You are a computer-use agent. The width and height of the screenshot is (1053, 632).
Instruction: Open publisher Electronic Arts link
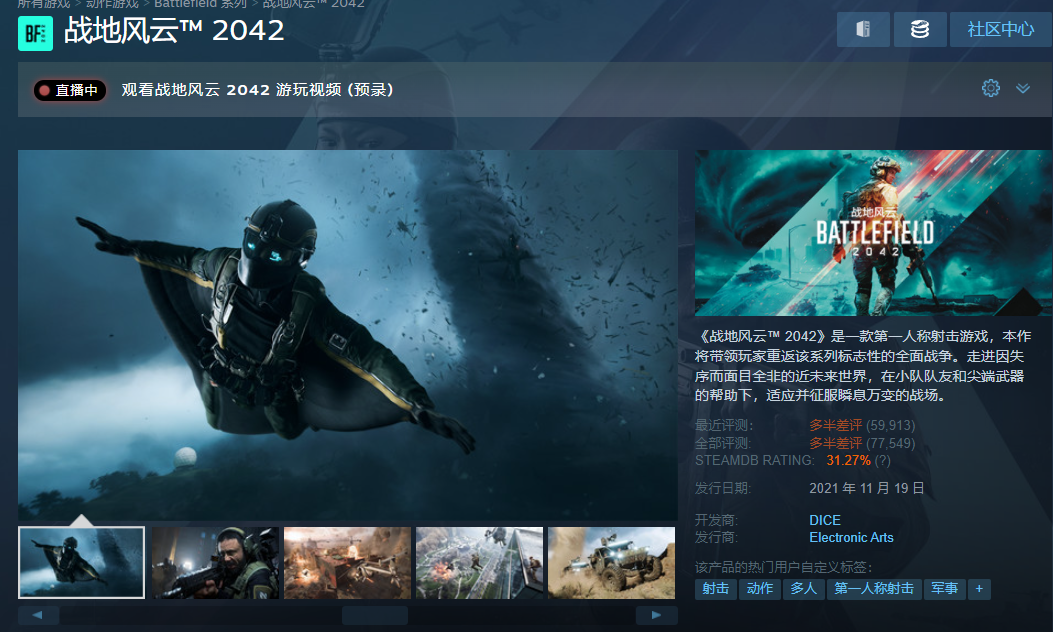(852, 538)
